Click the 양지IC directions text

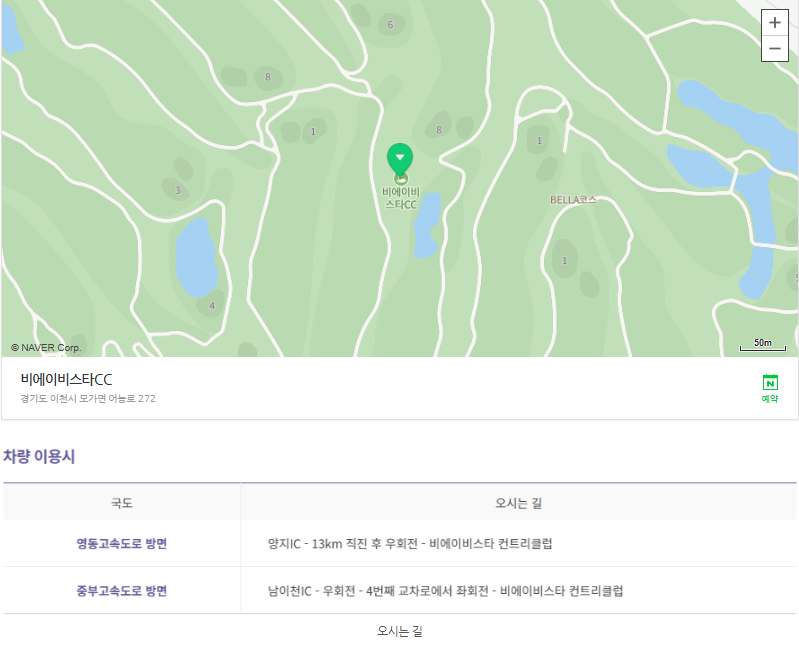coord(410,544)
